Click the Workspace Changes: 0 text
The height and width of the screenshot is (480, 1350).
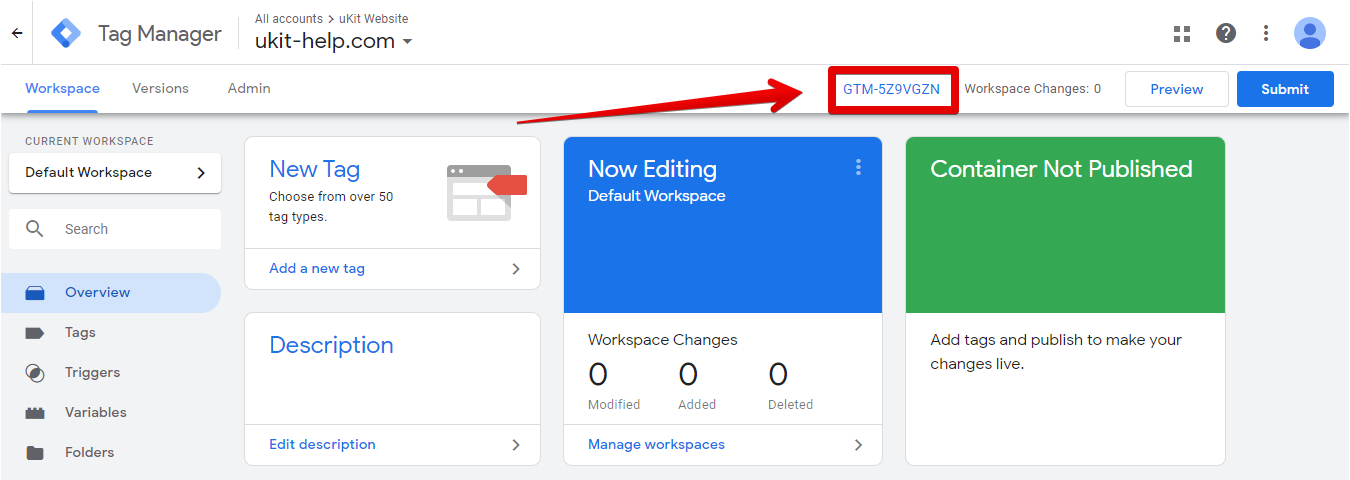point(1033,89)
